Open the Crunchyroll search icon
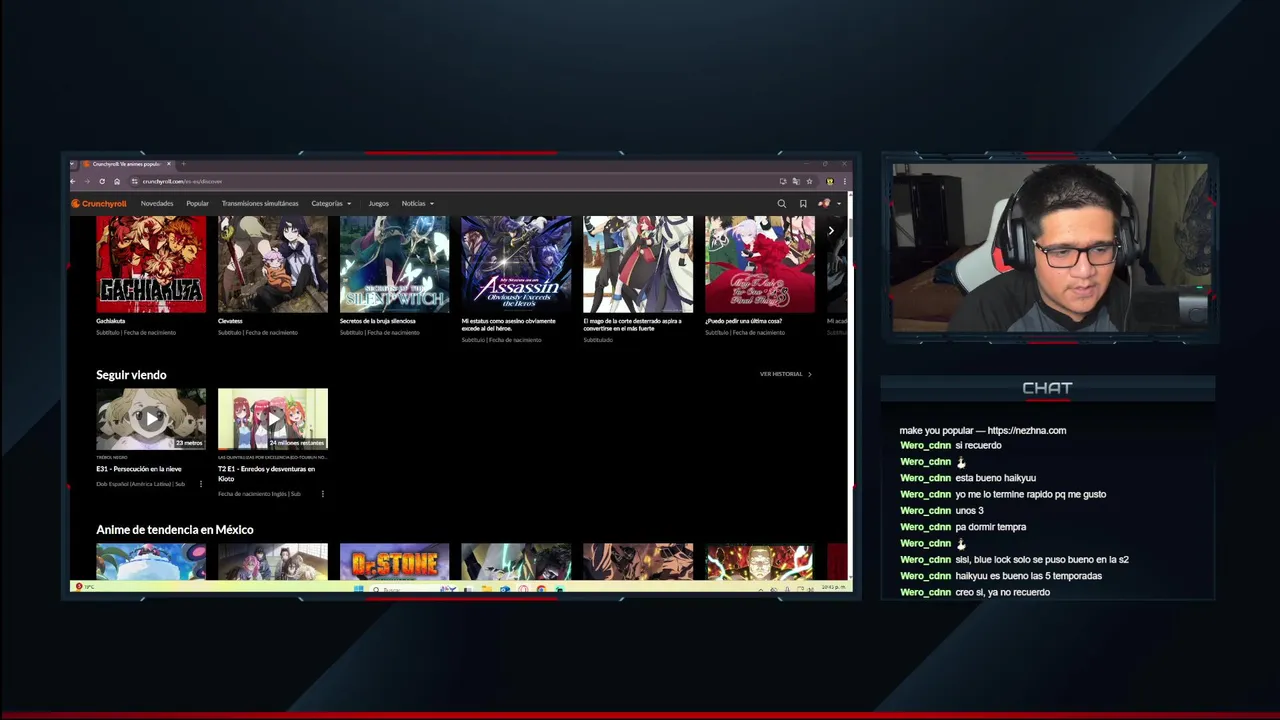The width and height of the screenshot is (1280, 720). pyautogui.click(x=782, y=204)
